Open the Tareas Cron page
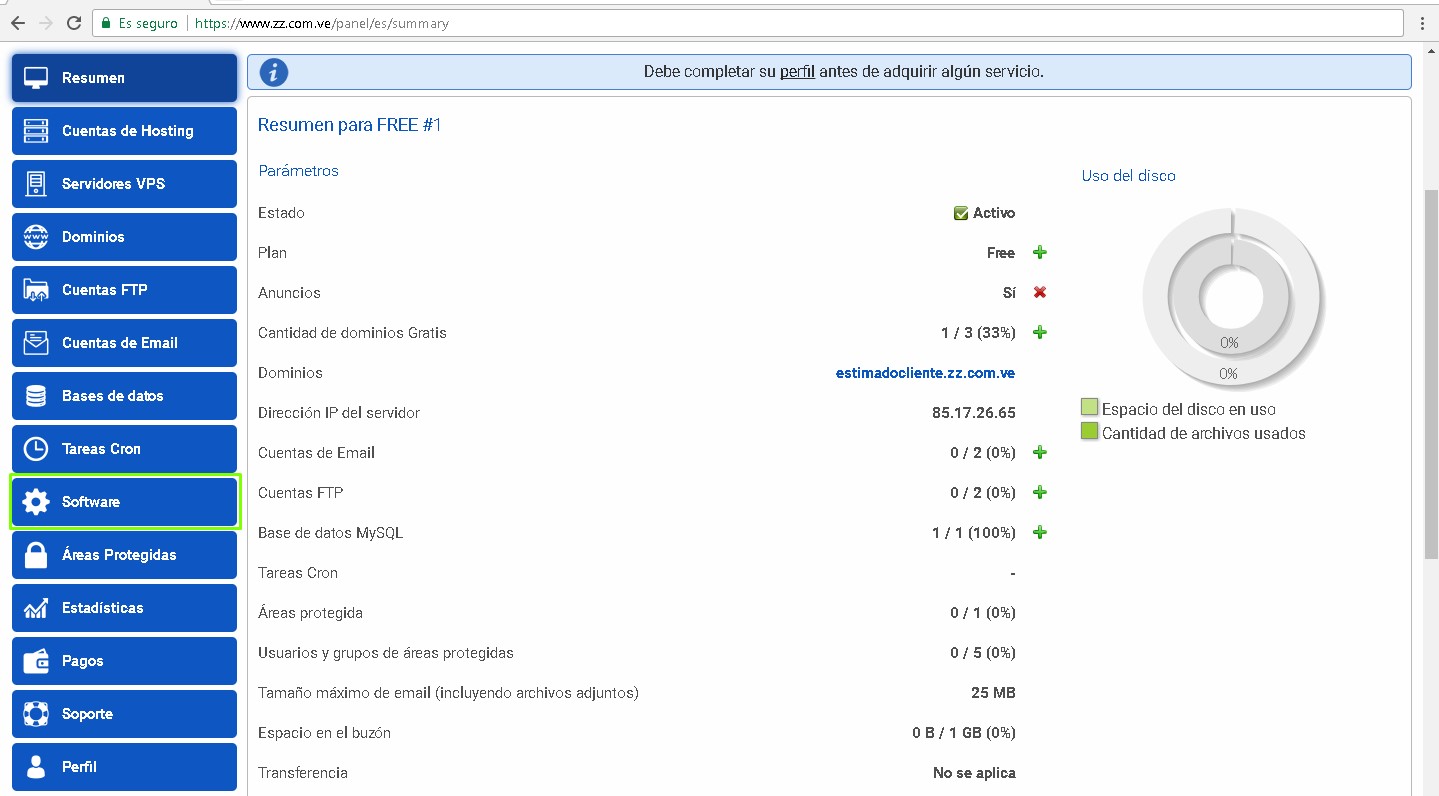This screenshot has height=796, width=1439. click(x=124, y=449)
